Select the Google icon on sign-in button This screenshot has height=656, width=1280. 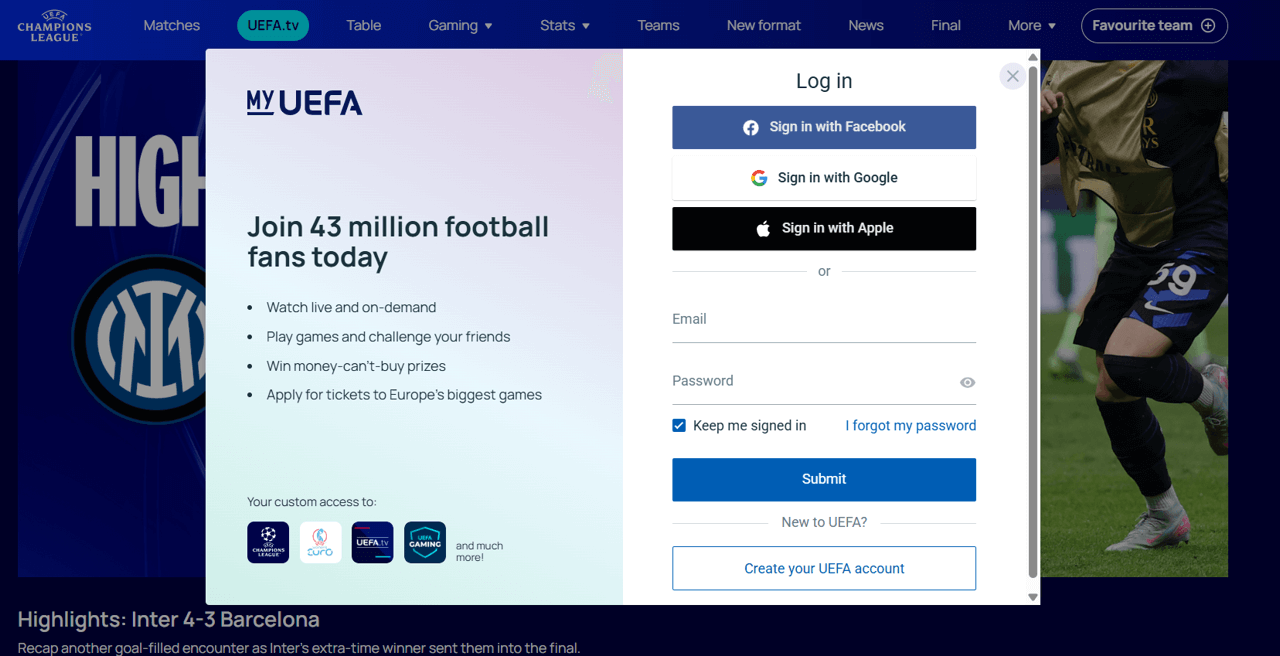click(x=759, y=178)
